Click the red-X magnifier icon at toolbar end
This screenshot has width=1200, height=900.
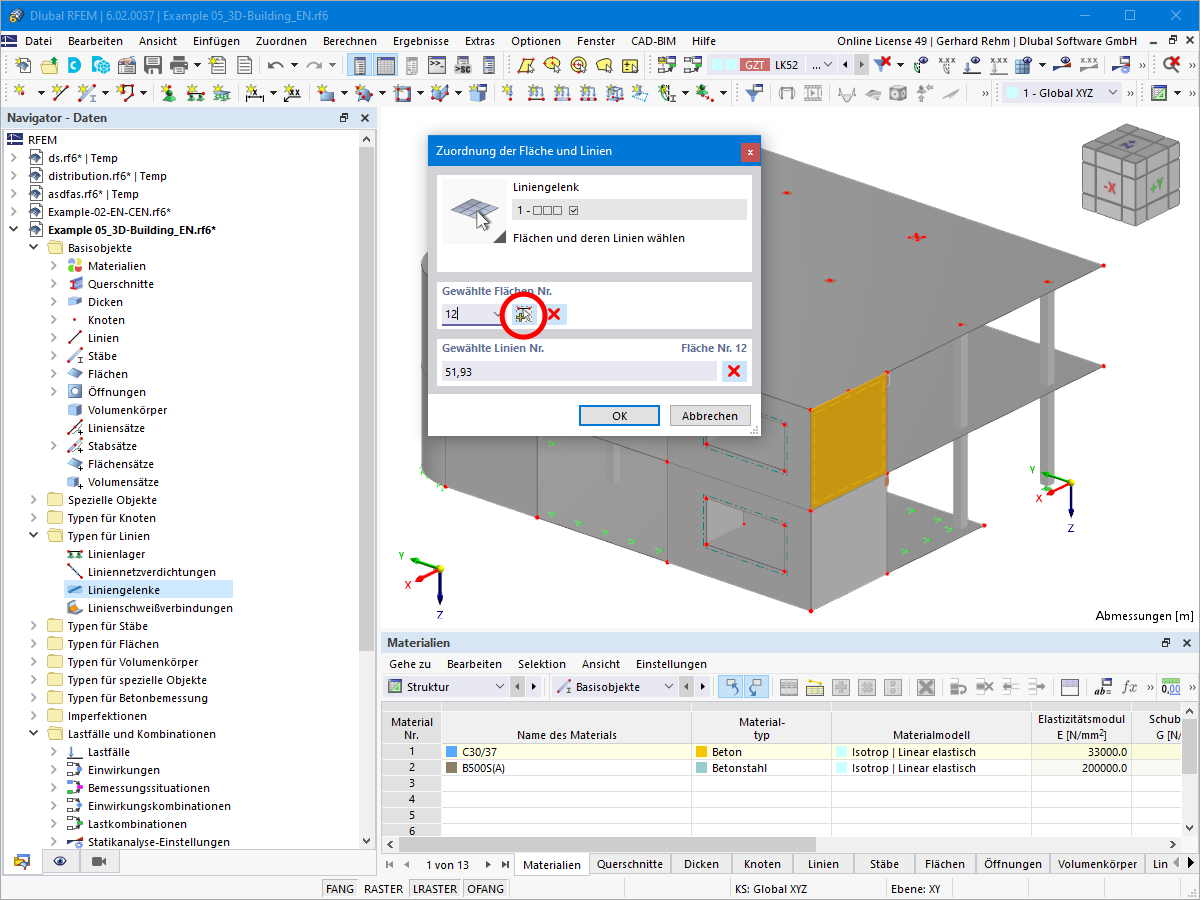(x=1172, y=65)
